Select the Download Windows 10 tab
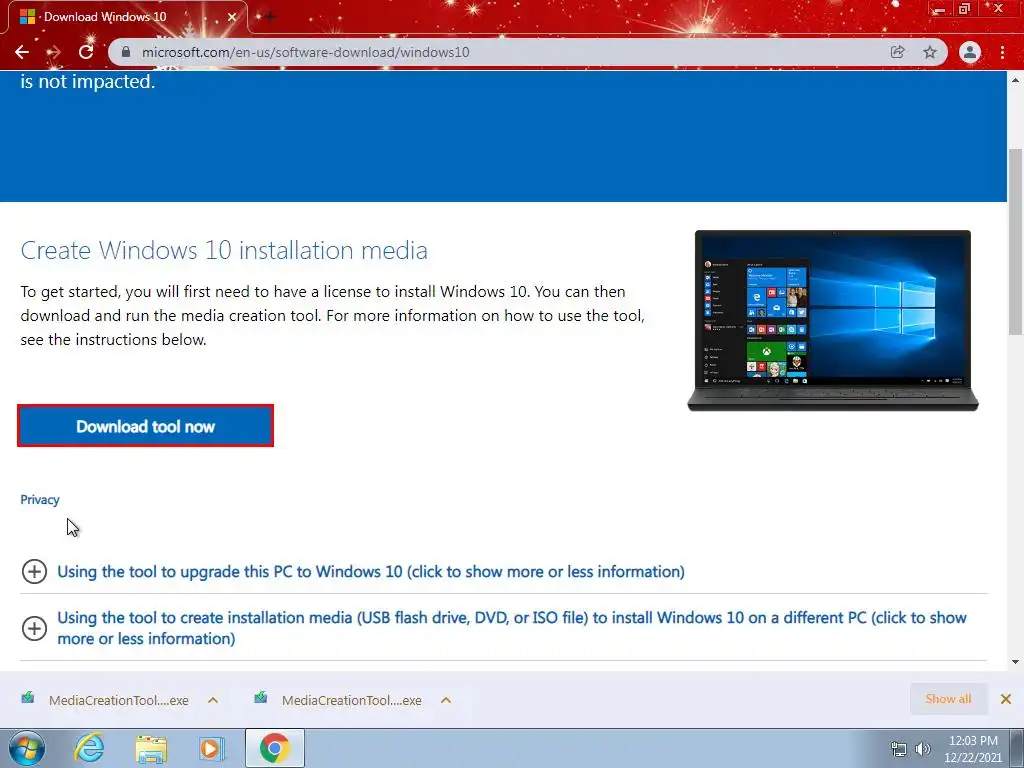 tap(127, 17)
